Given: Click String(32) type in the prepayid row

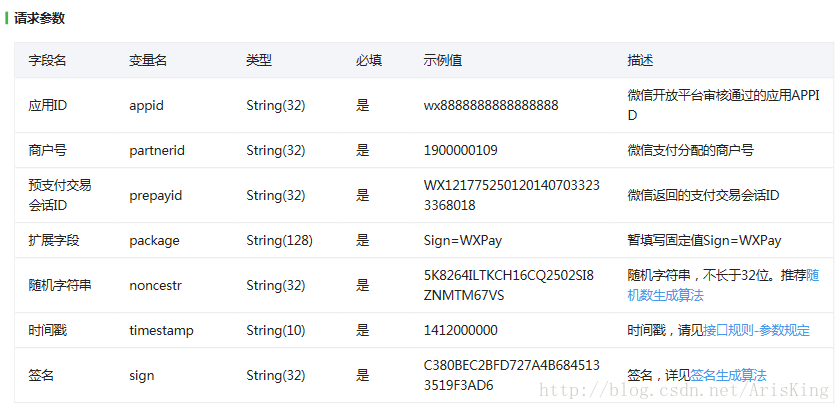Looking at the screenshot, I should point(275,196).
